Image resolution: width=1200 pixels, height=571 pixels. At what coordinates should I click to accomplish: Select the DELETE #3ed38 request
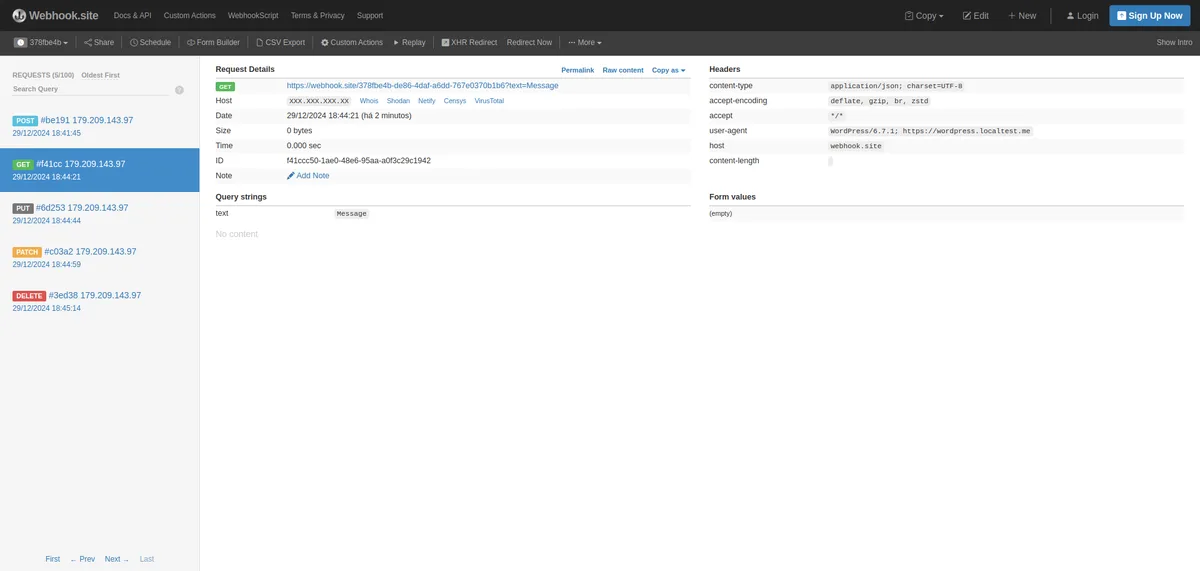99,302
